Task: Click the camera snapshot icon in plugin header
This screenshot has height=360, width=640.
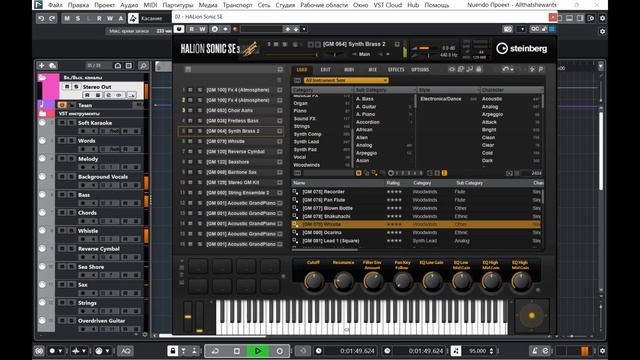Action: click(507, 29)
